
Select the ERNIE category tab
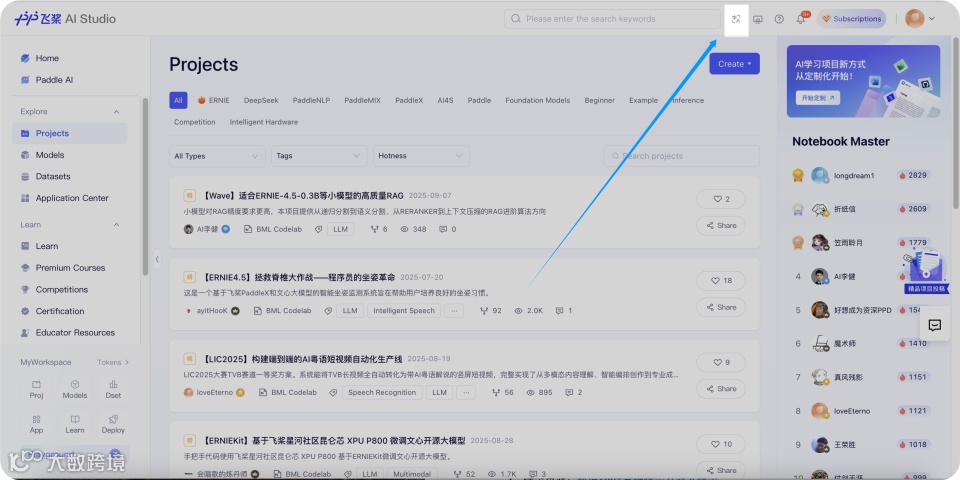pyautogui.click(x=213, y=100)
